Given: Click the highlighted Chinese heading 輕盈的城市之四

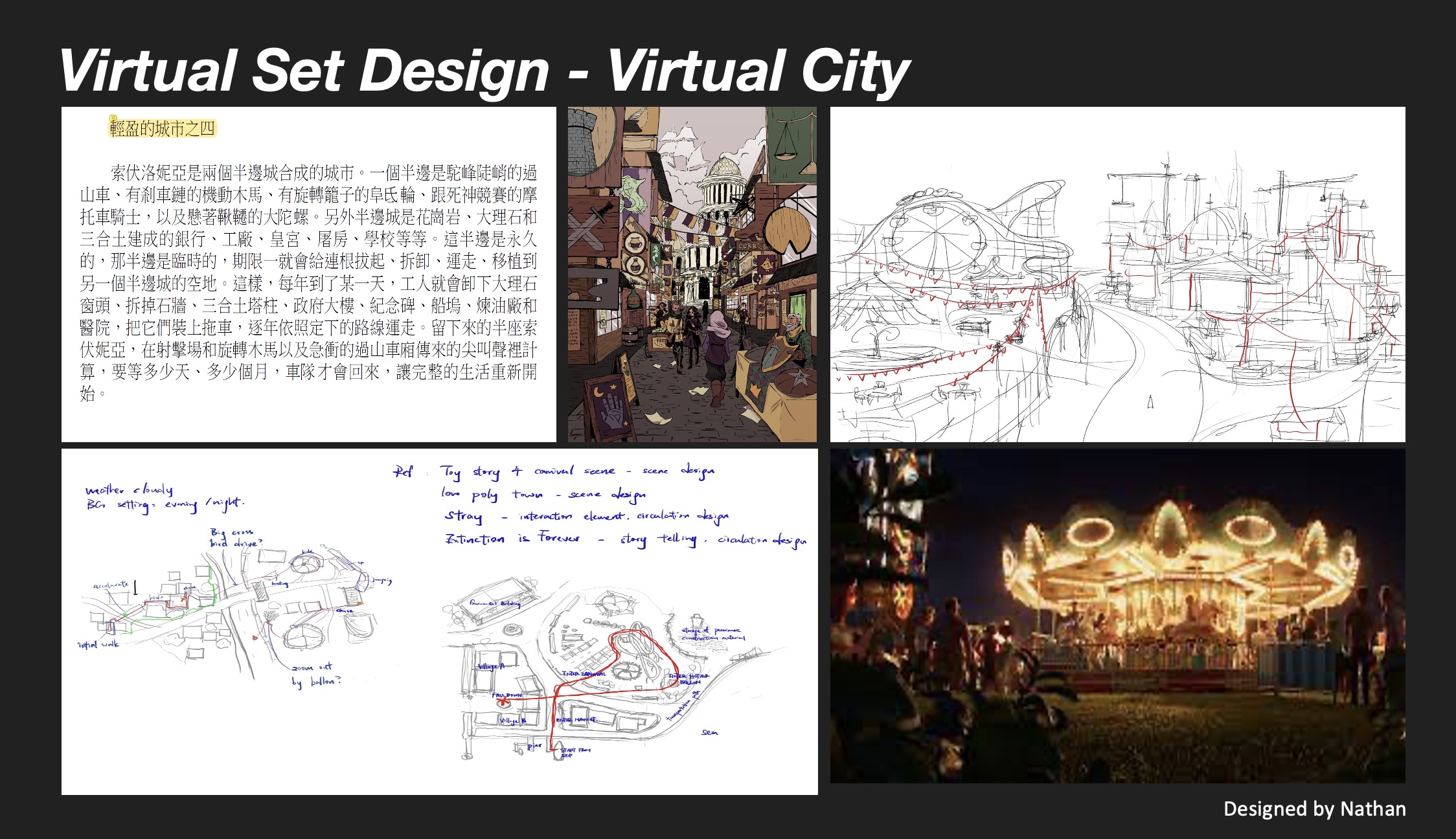Looking at the screenshot, I should click(x=162, y=129).
